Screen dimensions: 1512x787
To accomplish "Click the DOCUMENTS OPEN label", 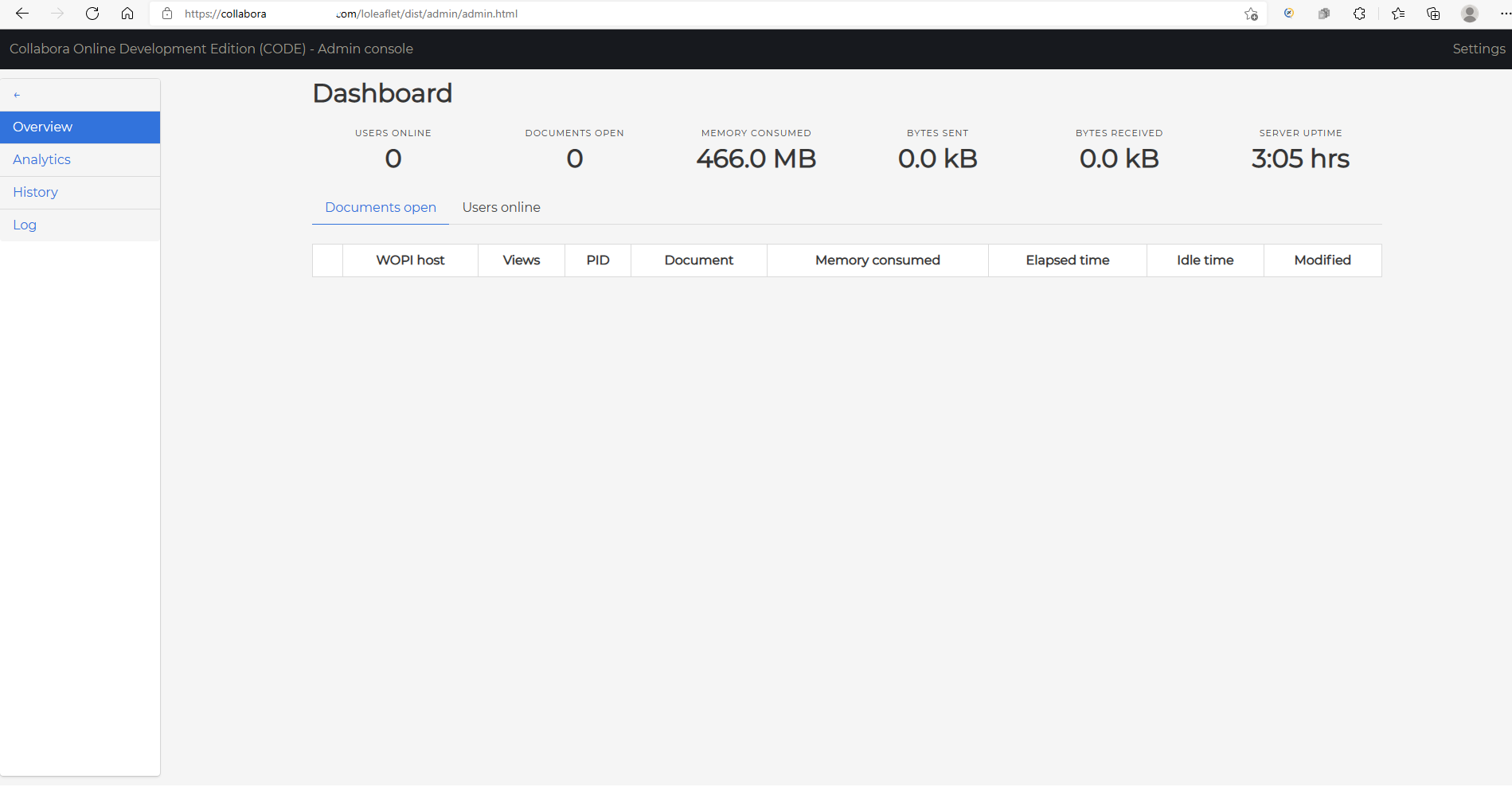I will tap(575, 133).
